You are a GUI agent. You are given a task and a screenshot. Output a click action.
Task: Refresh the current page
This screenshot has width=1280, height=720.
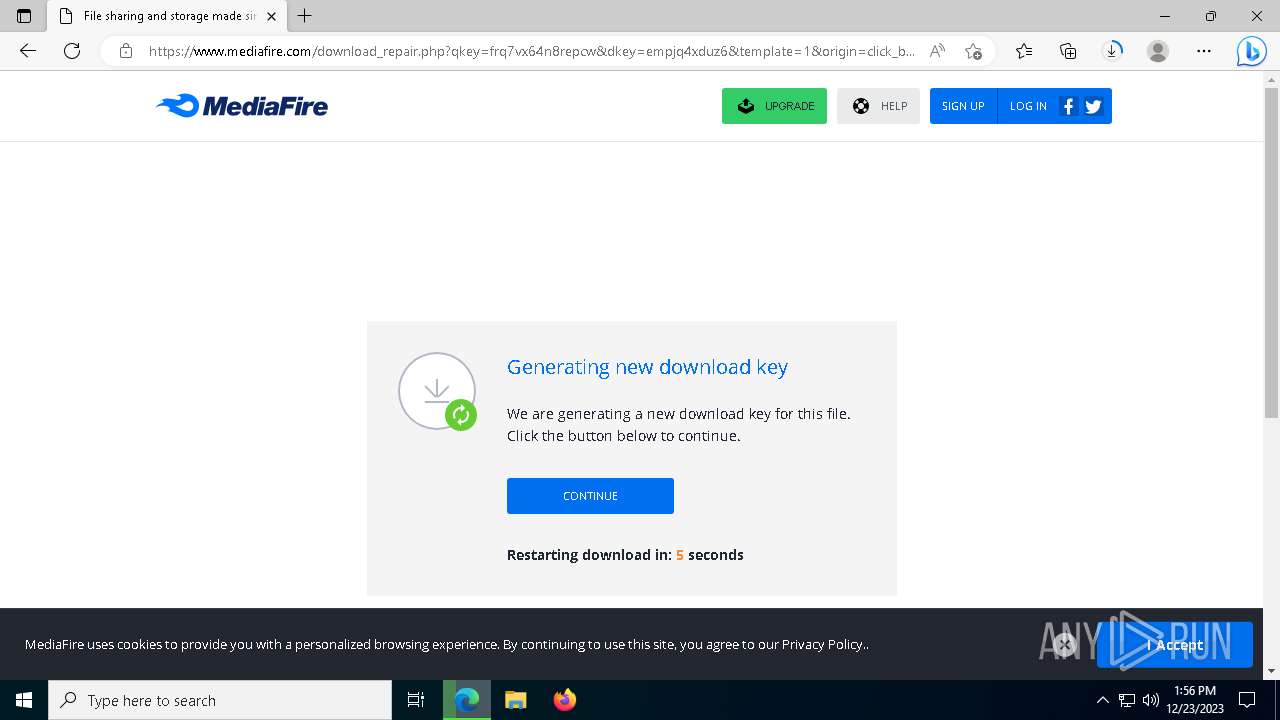coord(72,51)
